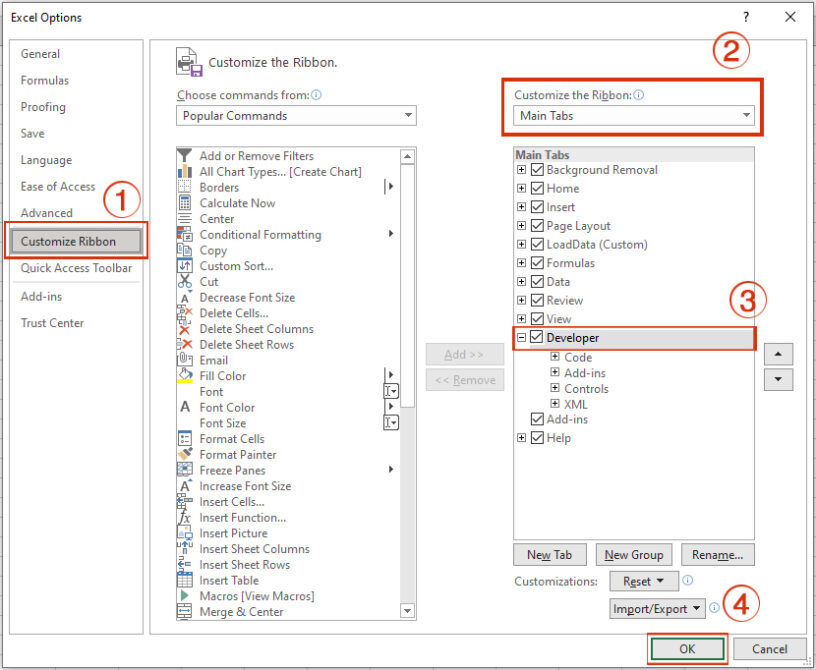This screenshot has height=670, width=816.
Task: Click the move-up arrow beside tab list
Action: [x=778, y=353]
